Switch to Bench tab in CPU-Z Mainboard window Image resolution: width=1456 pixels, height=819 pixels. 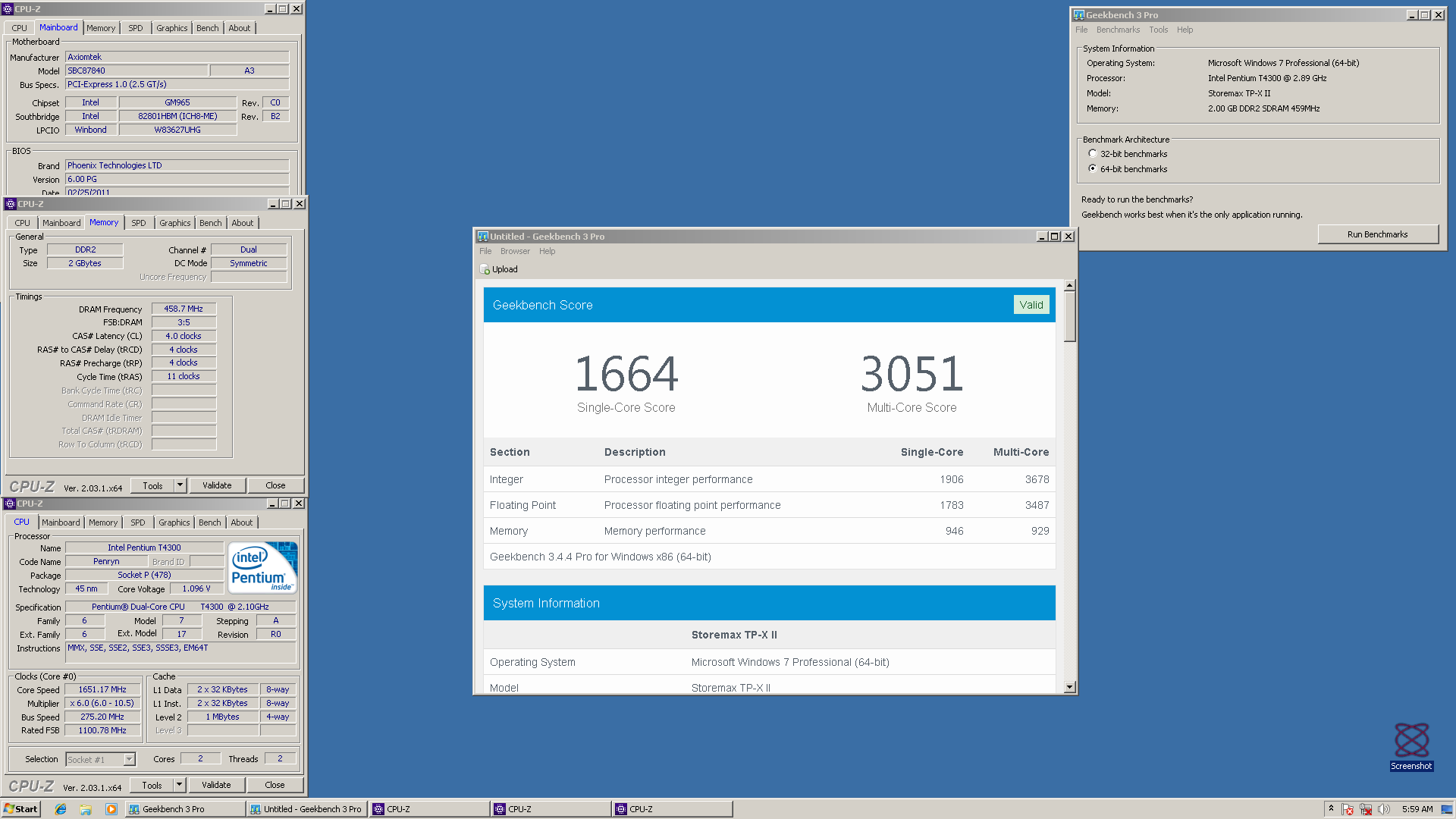coord(207,28)
